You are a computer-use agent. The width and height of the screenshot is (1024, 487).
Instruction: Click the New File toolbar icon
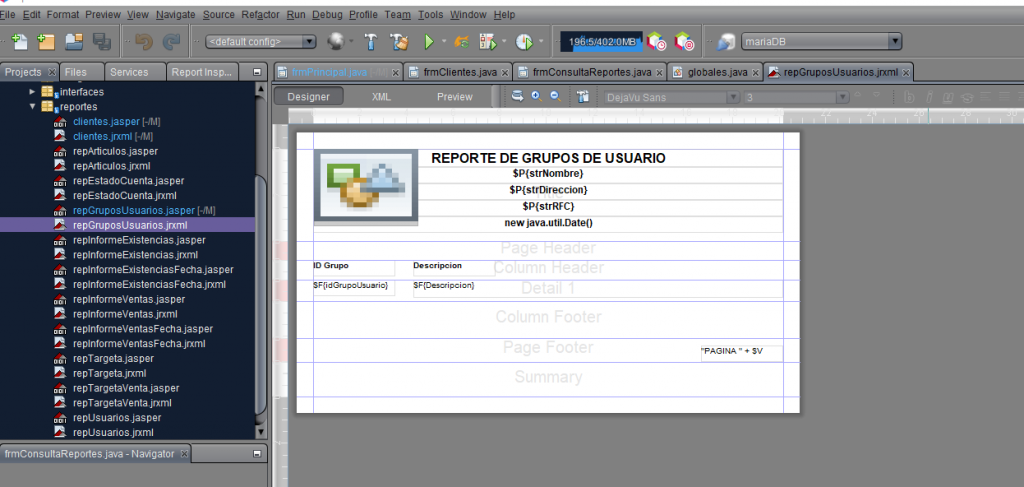(x=19, y=42)
